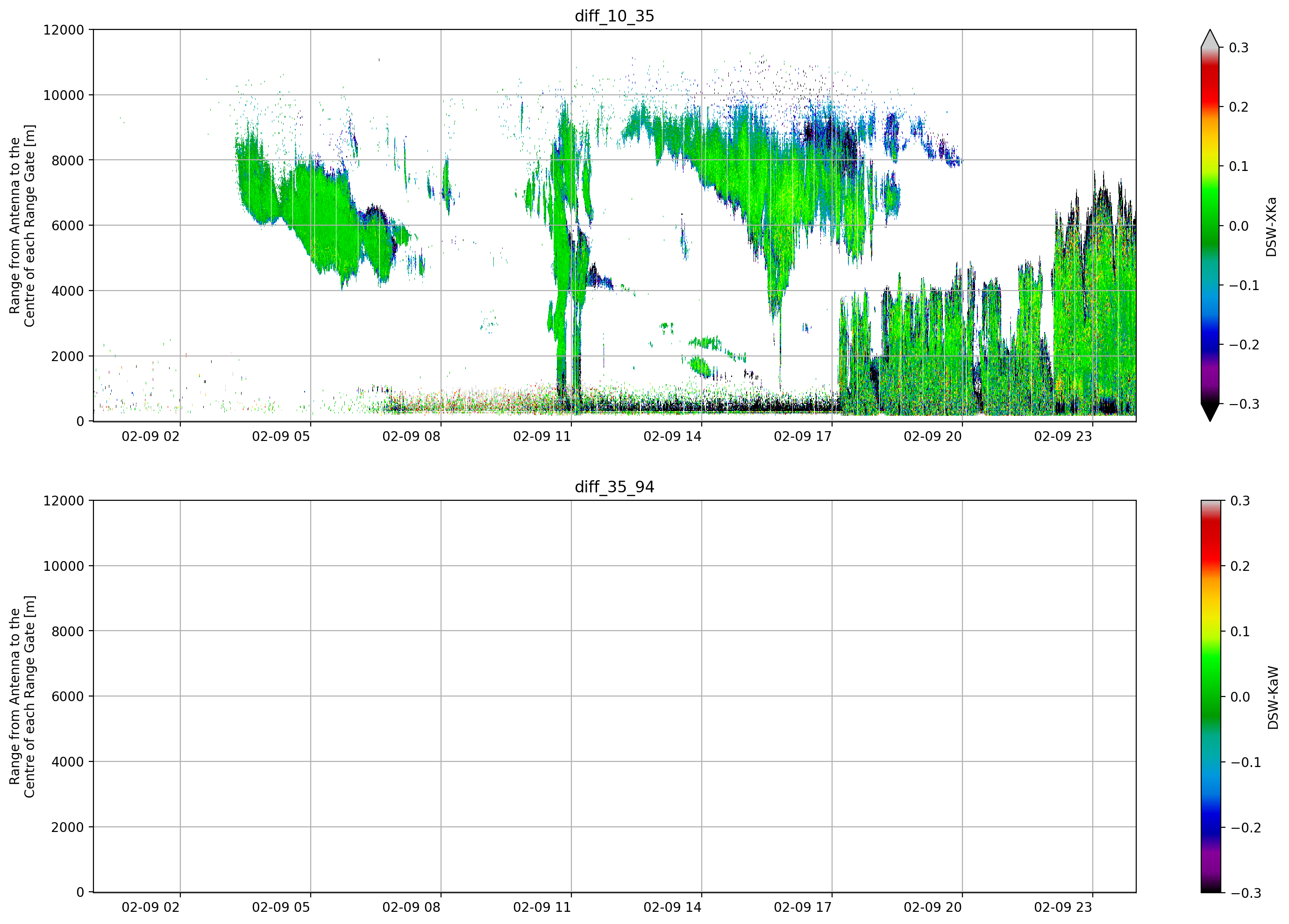
Task: Click the -0.1 tick on the DSW-KaW colorbar
Action: 1245,763
